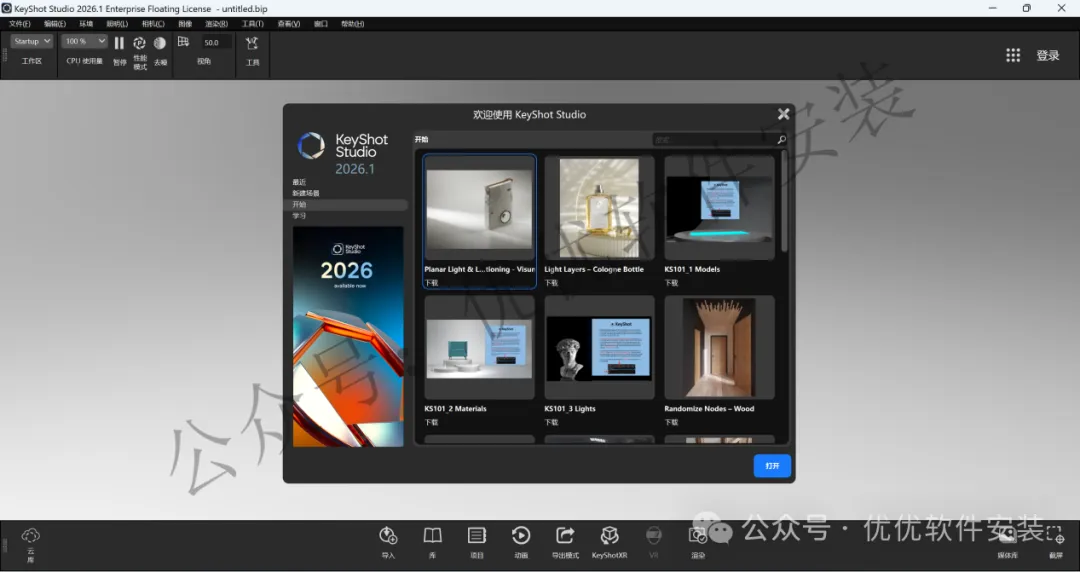Select the Planar Light thumbnail
This screenshot has height=572, width=1080.
(479, 207)
